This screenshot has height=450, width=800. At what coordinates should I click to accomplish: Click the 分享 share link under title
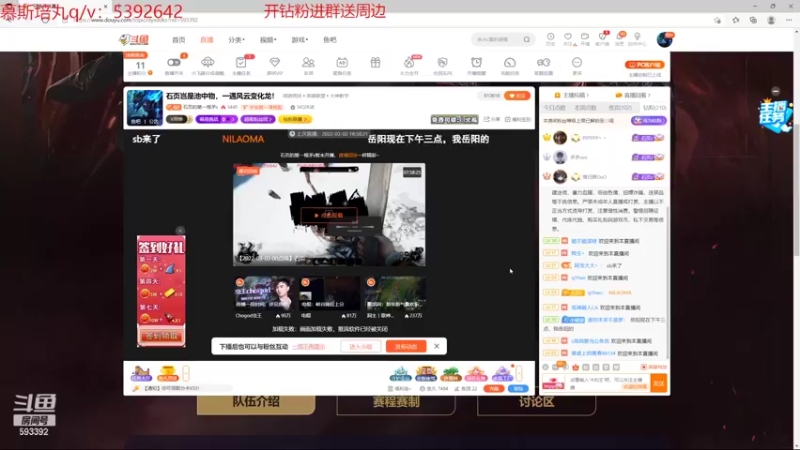tap(492, 119)
